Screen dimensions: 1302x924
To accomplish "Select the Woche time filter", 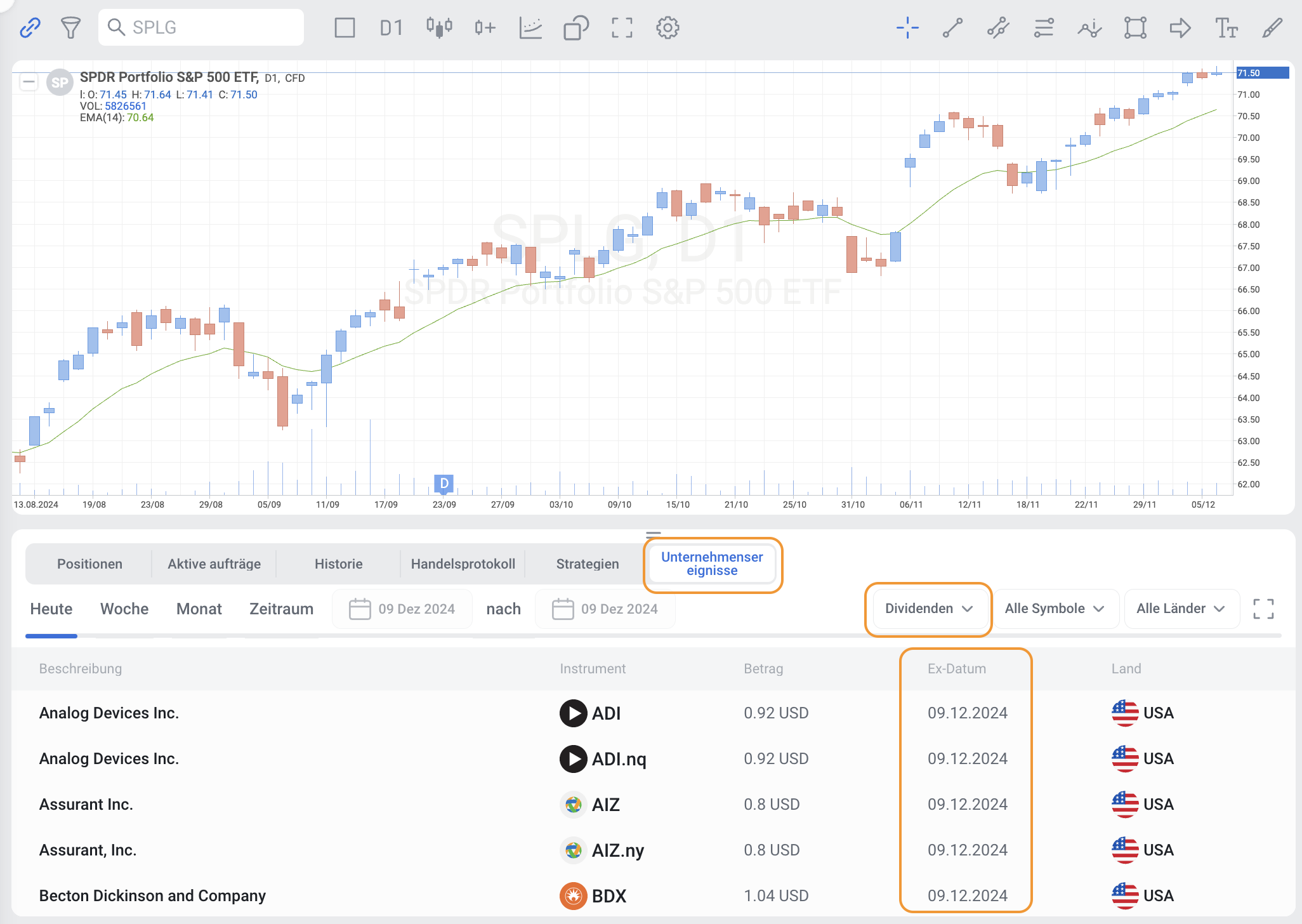I will 124,609.
